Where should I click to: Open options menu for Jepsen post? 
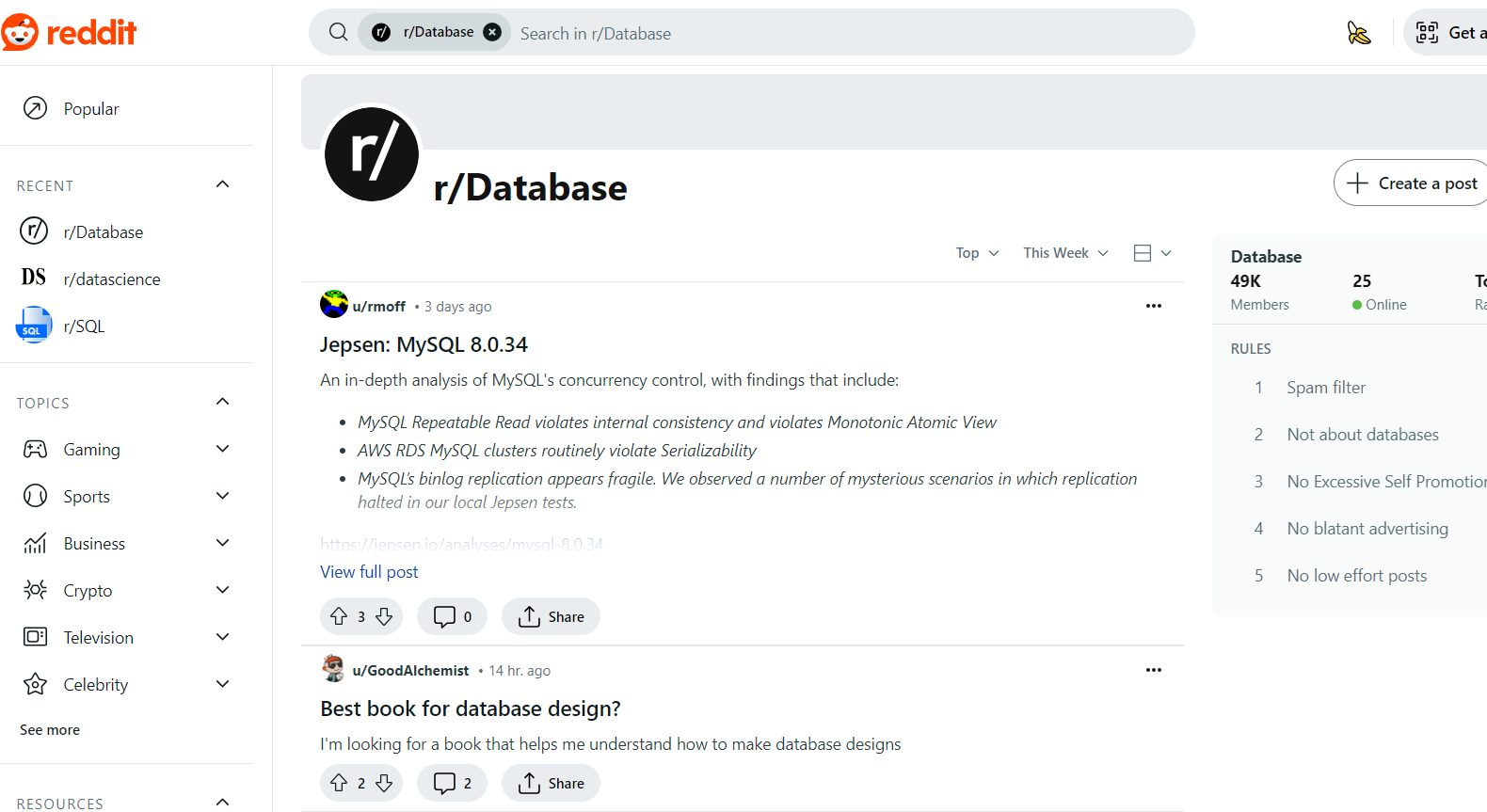(1154, 306)
